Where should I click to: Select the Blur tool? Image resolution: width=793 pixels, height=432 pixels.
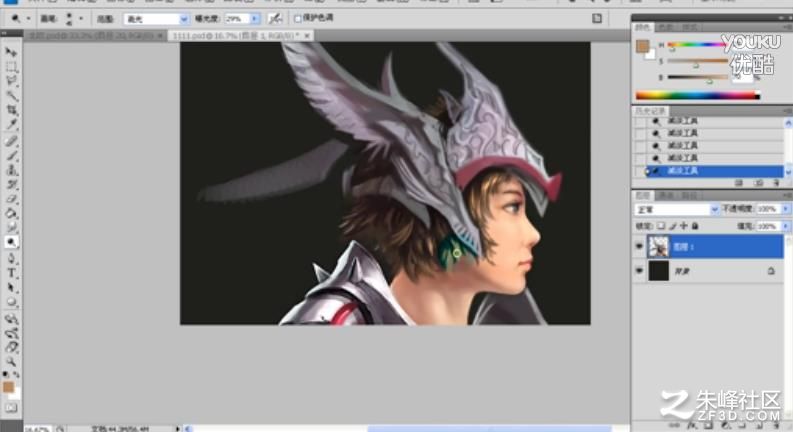pos(11,227)
